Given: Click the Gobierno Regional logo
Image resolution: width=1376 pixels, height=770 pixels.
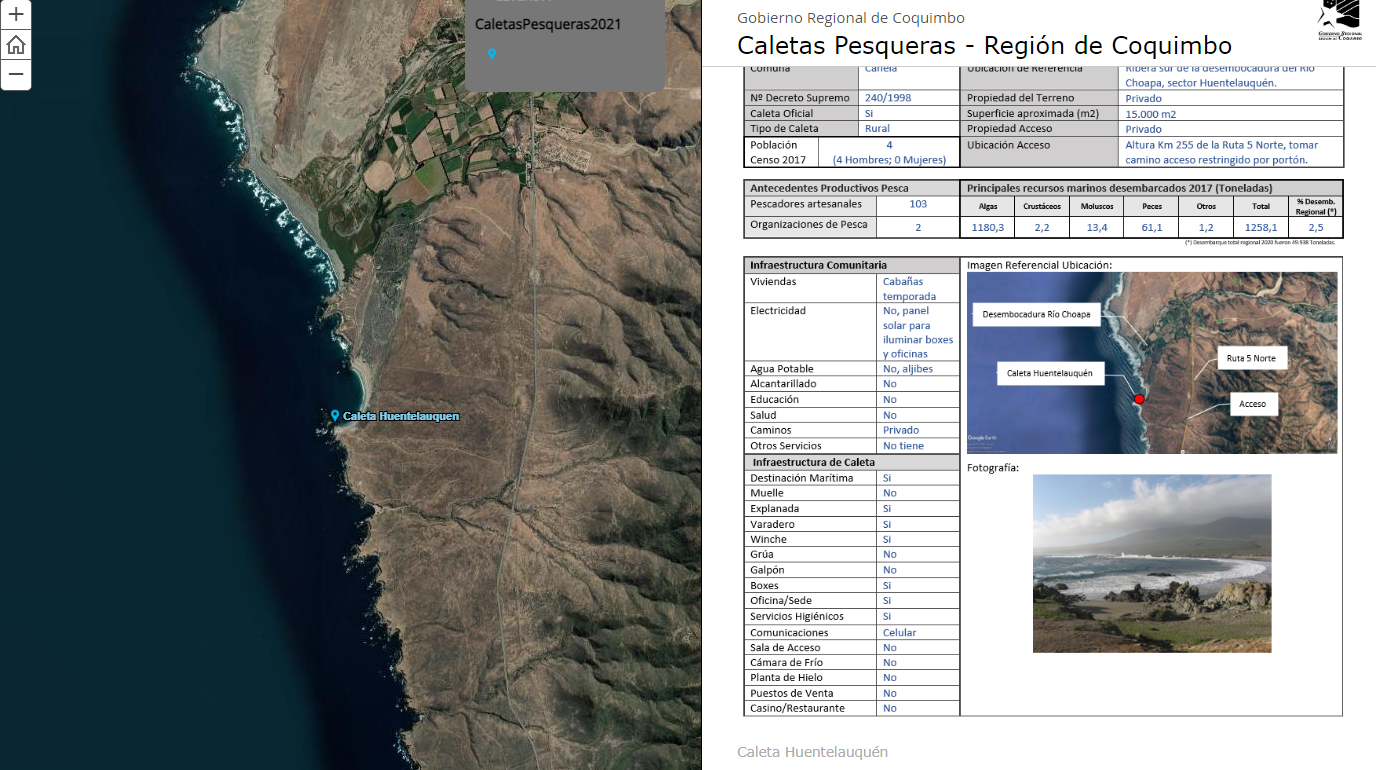Looking at the screenshot, I should point(1339,20).
